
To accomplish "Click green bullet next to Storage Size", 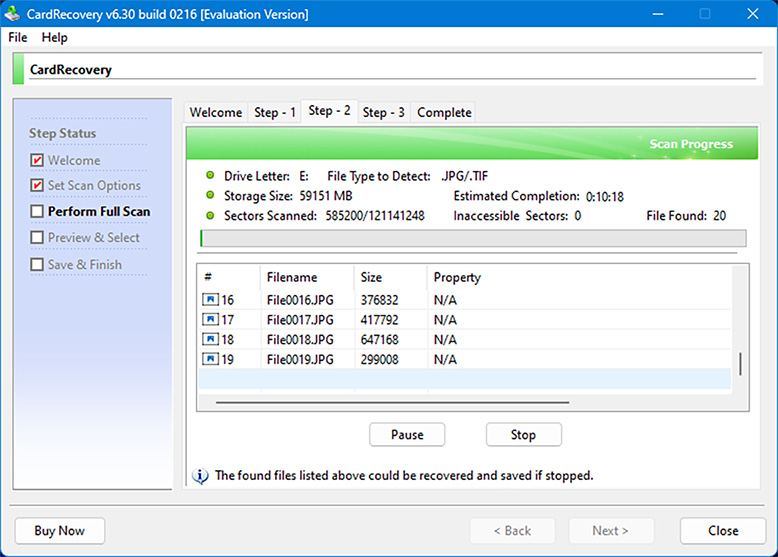I will pos(210,195).
